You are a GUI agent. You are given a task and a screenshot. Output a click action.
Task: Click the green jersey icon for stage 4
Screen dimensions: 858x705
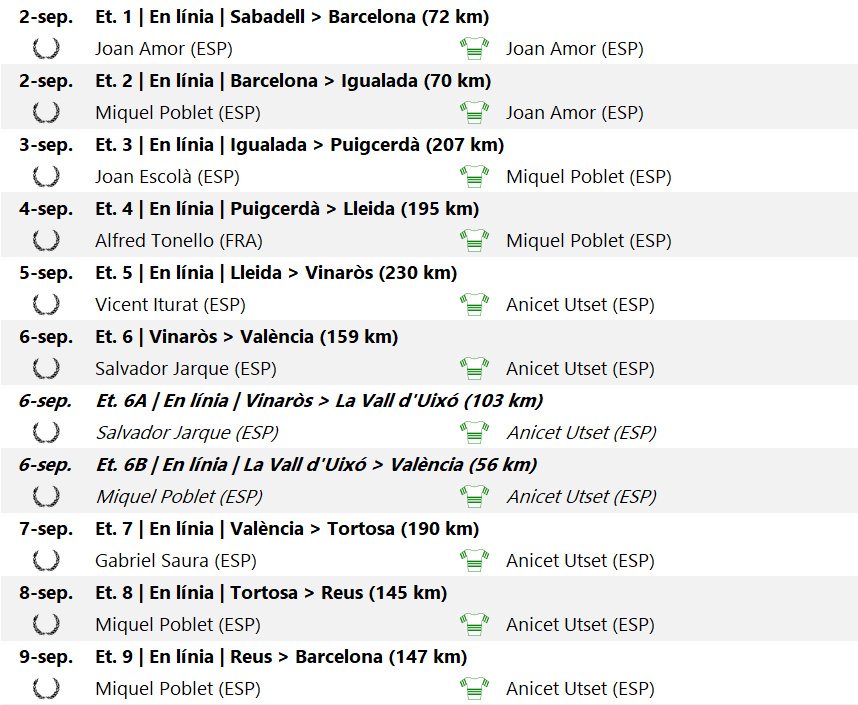474,240
